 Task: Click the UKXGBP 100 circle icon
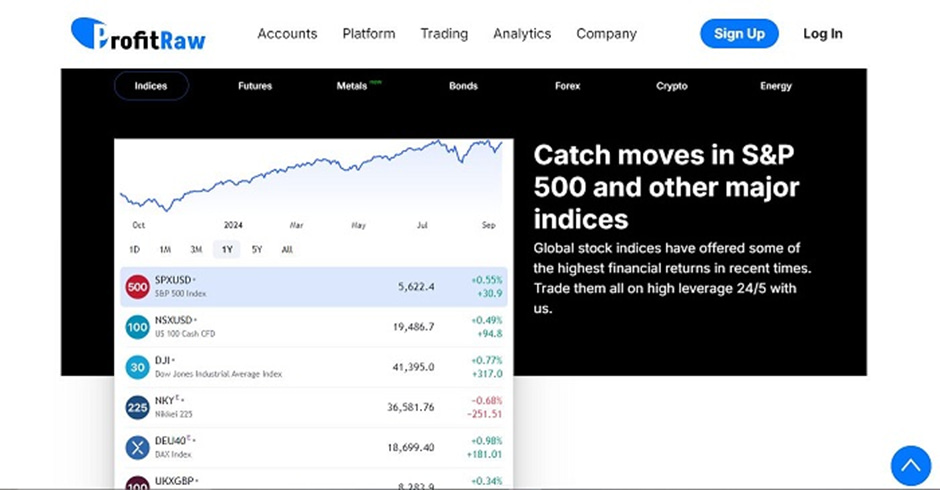point(137,484)
